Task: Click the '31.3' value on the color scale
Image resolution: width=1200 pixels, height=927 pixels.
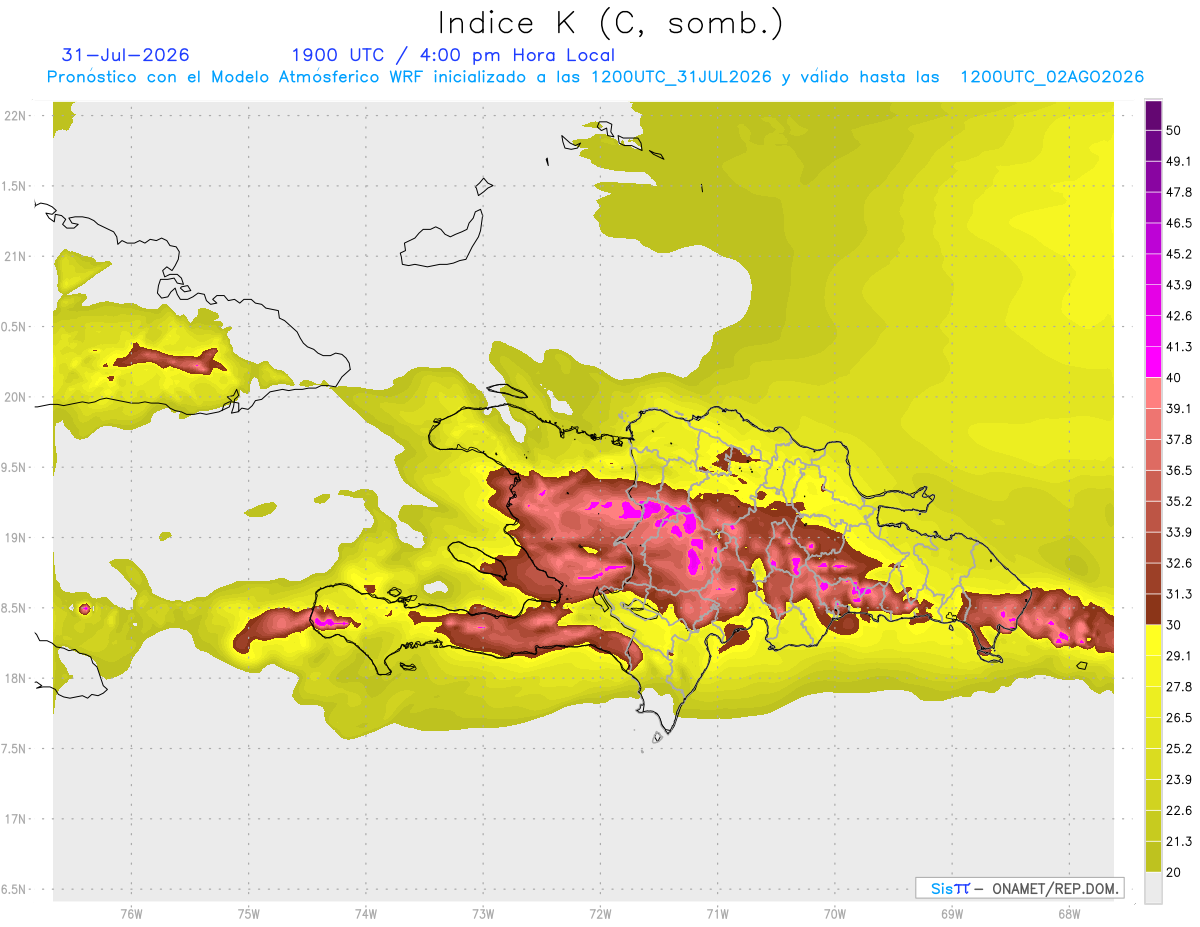Action: 1179,594
